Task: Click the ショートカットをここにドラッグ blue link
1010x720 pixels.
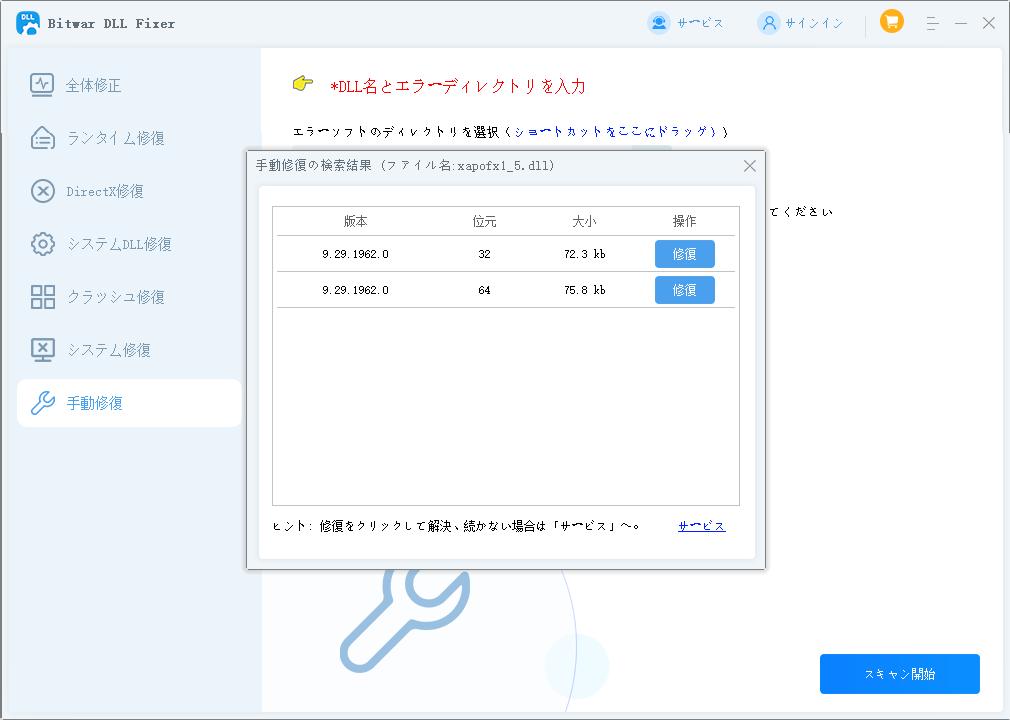Action: coord(615,131)
